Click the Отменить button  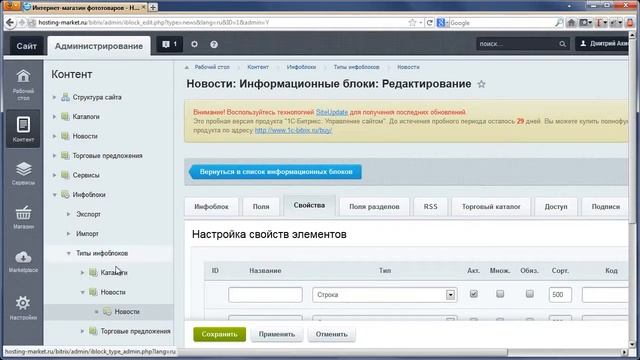coord(331,334)
